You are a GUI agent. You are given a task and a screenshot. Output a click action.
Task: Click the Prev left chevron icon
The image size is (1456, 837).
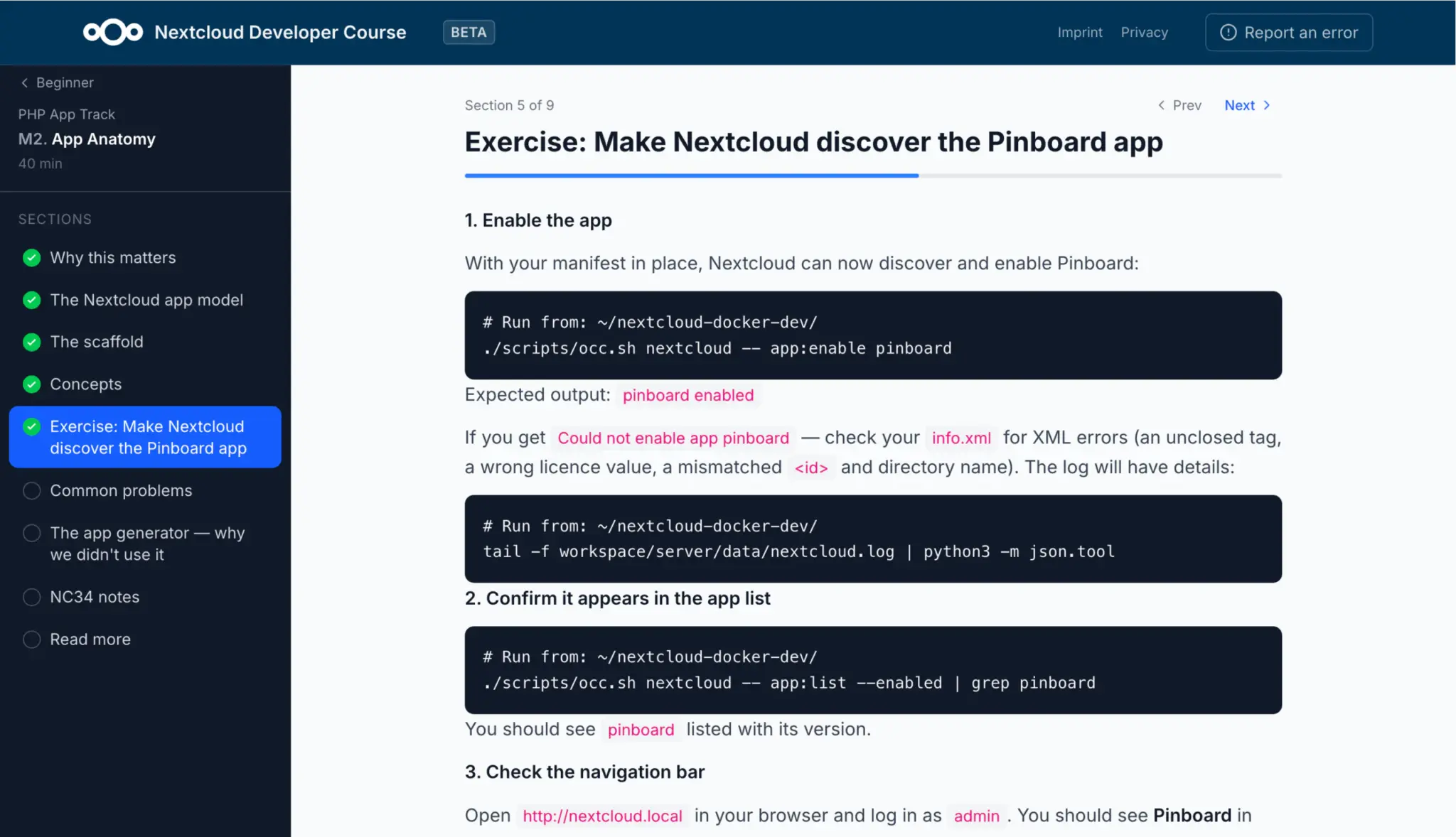pyautogui.click(x=1161, y=105)
